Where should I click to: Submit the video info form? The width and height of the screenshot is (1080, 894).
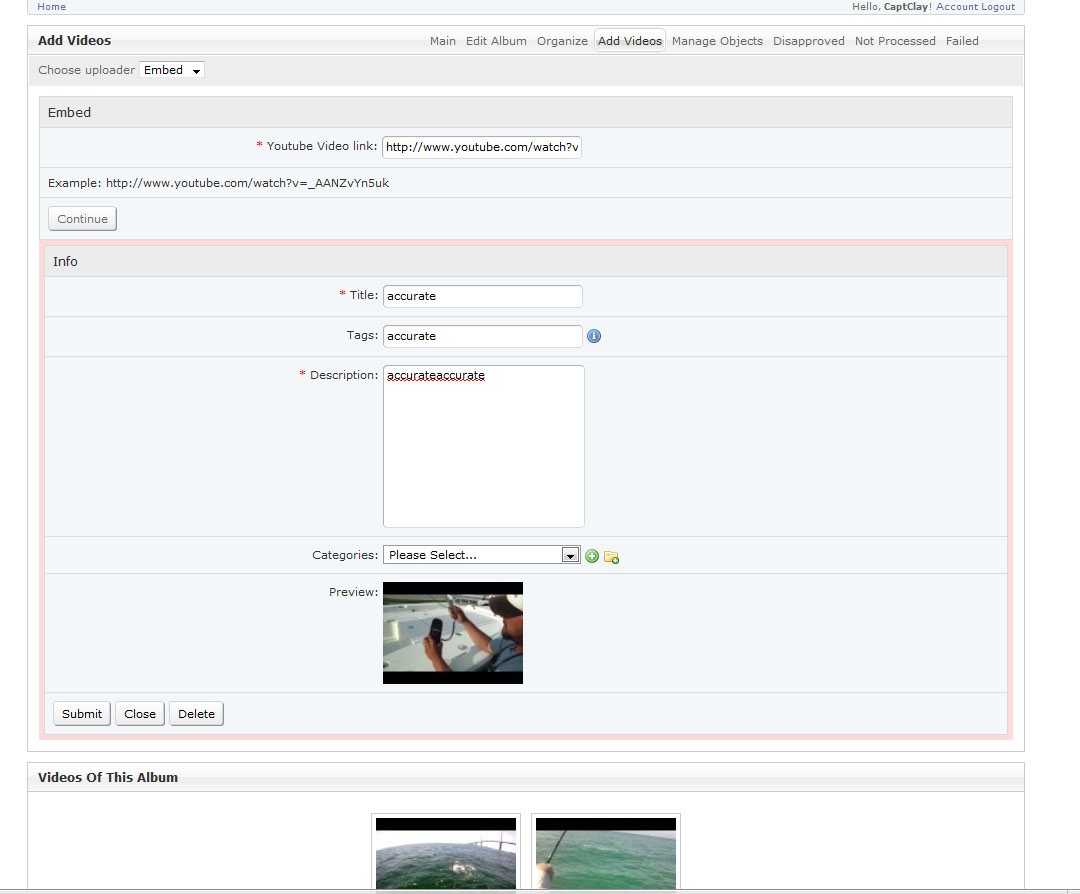point(82,714)
